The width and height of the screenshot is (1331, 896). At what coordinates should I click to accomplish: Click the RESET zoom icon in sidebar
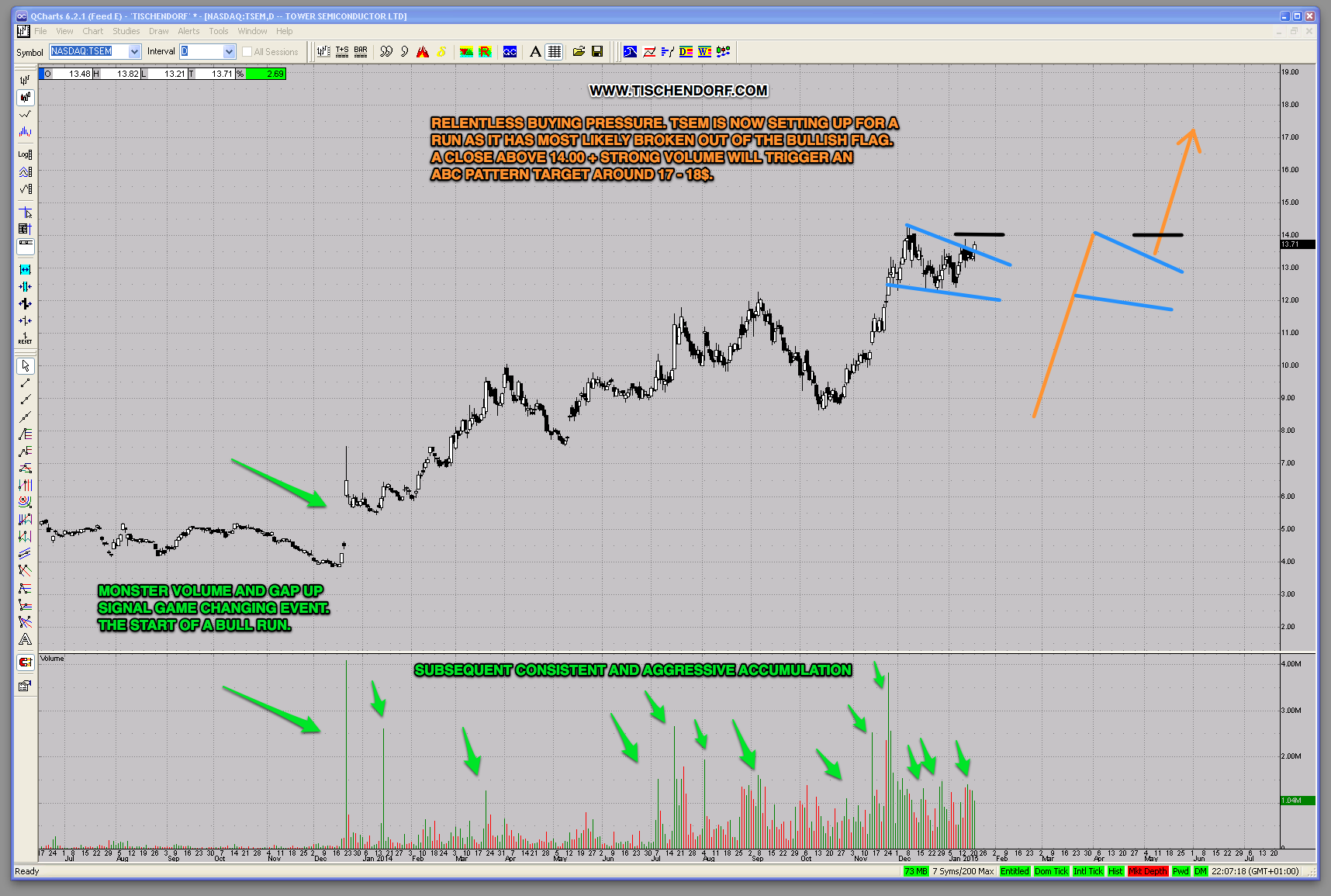[25, 338]
